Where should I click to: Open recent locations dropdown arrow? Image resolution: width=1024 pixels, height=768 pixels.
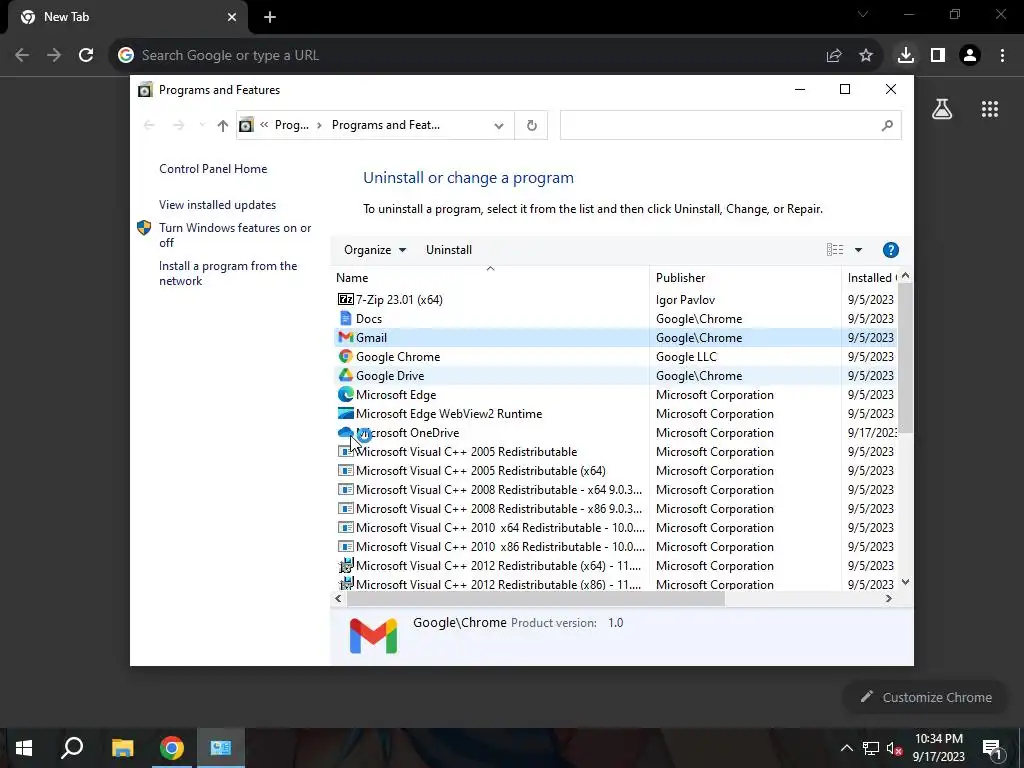202,125
